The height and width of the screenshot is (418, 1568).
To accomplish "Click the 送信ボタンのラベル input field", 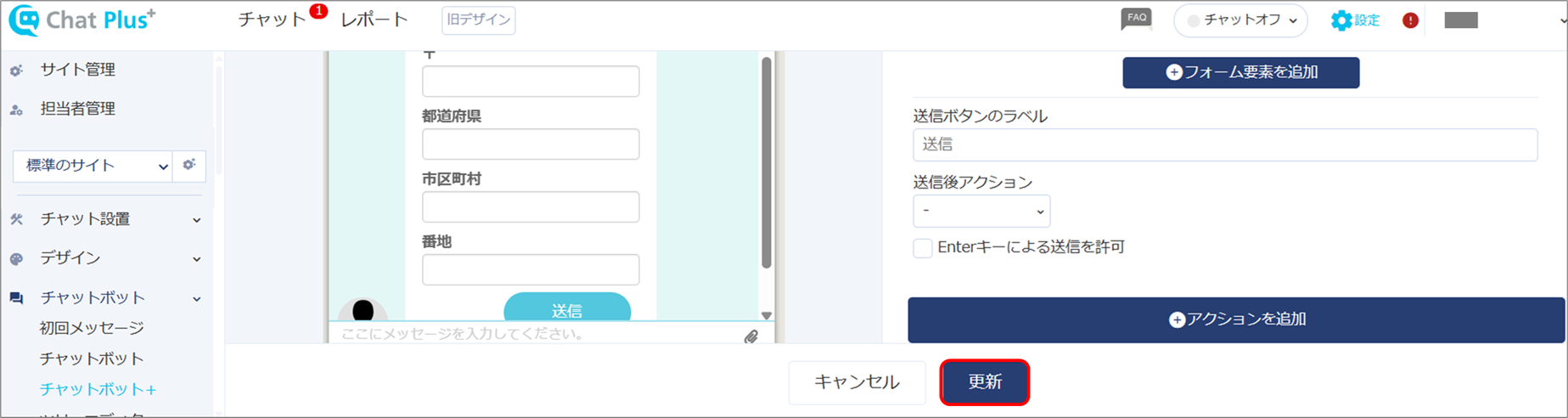I will [1225, 144].
